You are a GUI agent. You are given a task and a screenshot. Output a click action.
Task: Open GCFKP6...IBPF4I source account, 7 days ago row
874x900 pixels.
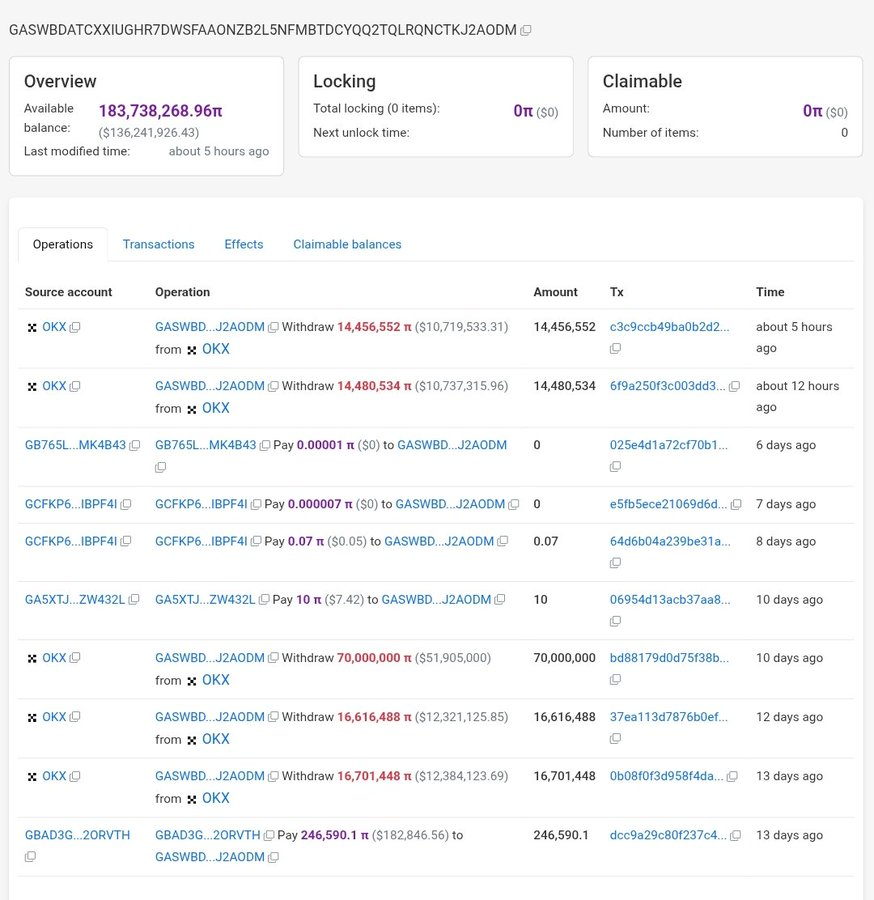click(71, 505)
